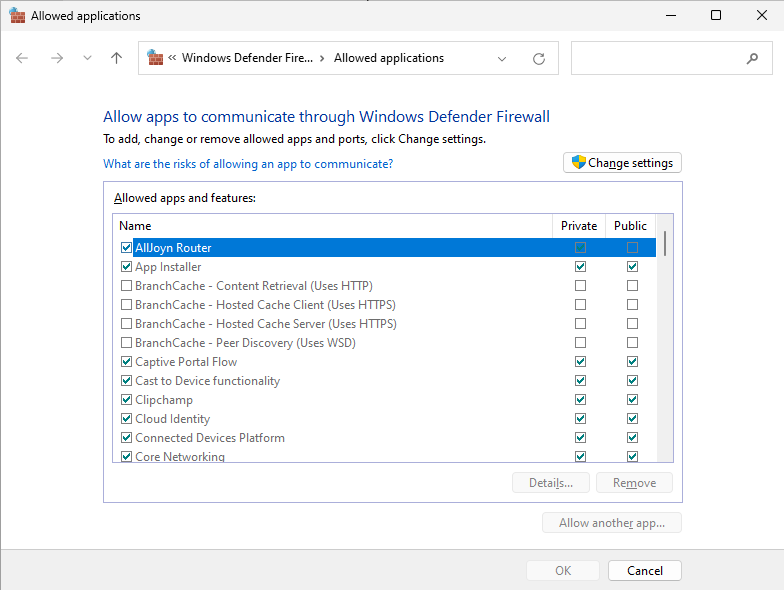Click the Public column header

(630, 226)
